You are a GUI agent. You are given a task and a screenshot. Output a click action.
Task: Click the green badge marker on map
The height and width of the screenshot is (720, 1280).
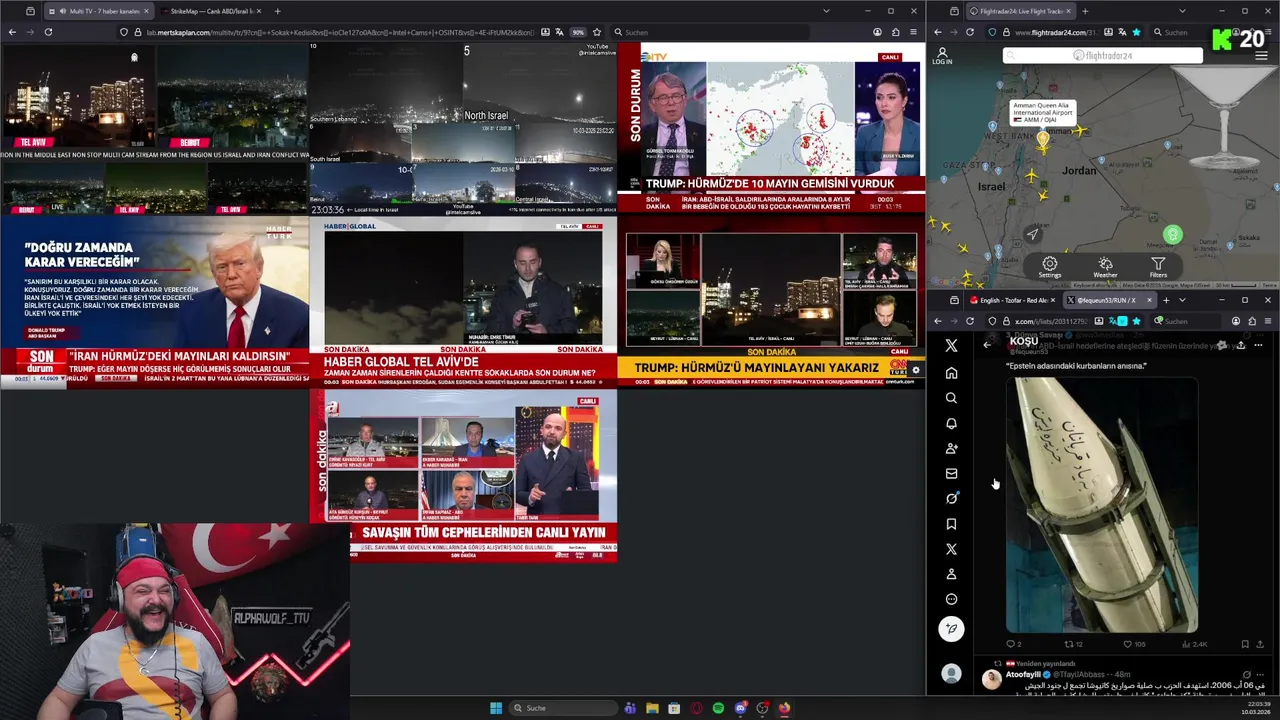pos(1173,235)
